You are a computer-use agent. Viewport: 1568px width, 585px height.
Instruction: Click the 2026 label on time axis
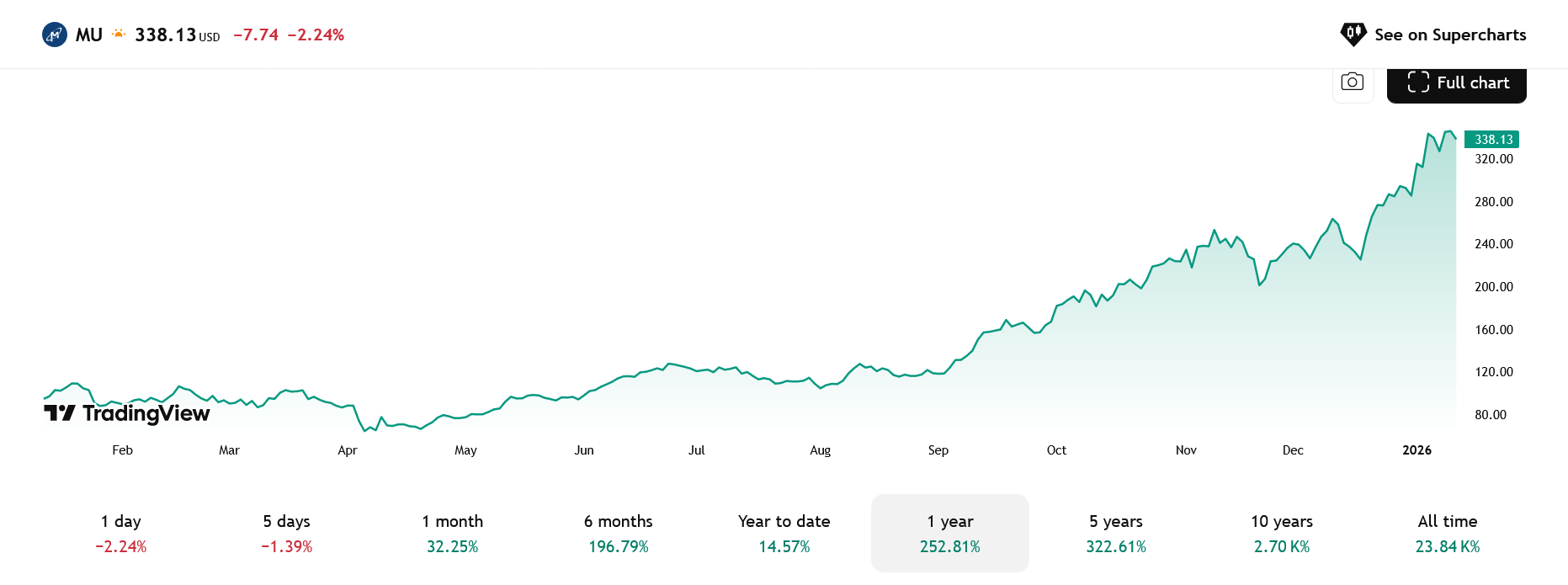pyautogui.click(x=1417, y=450)
